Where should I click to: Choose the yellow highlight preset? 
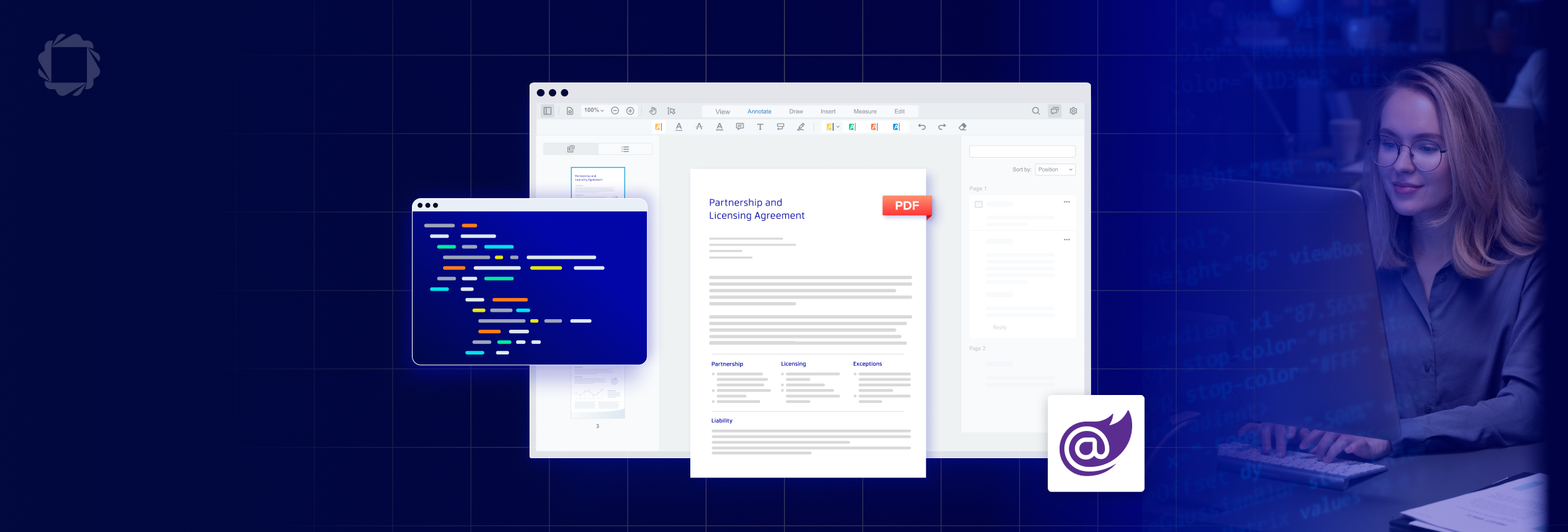(x=829, y=127)
